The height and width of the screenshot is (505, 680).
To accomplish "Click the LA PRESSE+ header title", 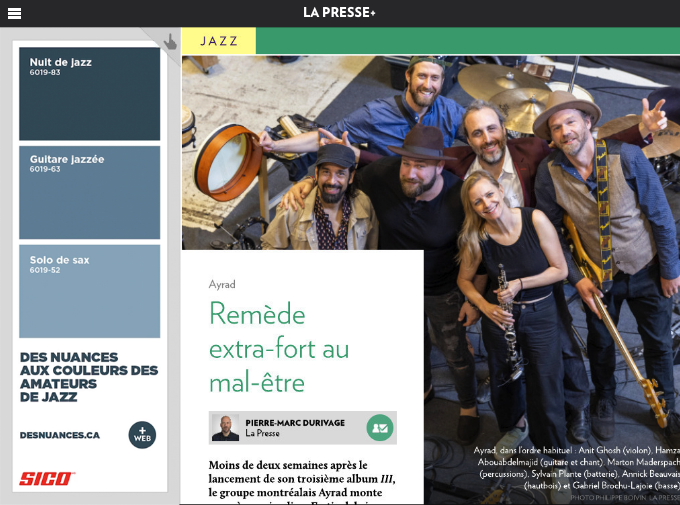I will 339,13.
